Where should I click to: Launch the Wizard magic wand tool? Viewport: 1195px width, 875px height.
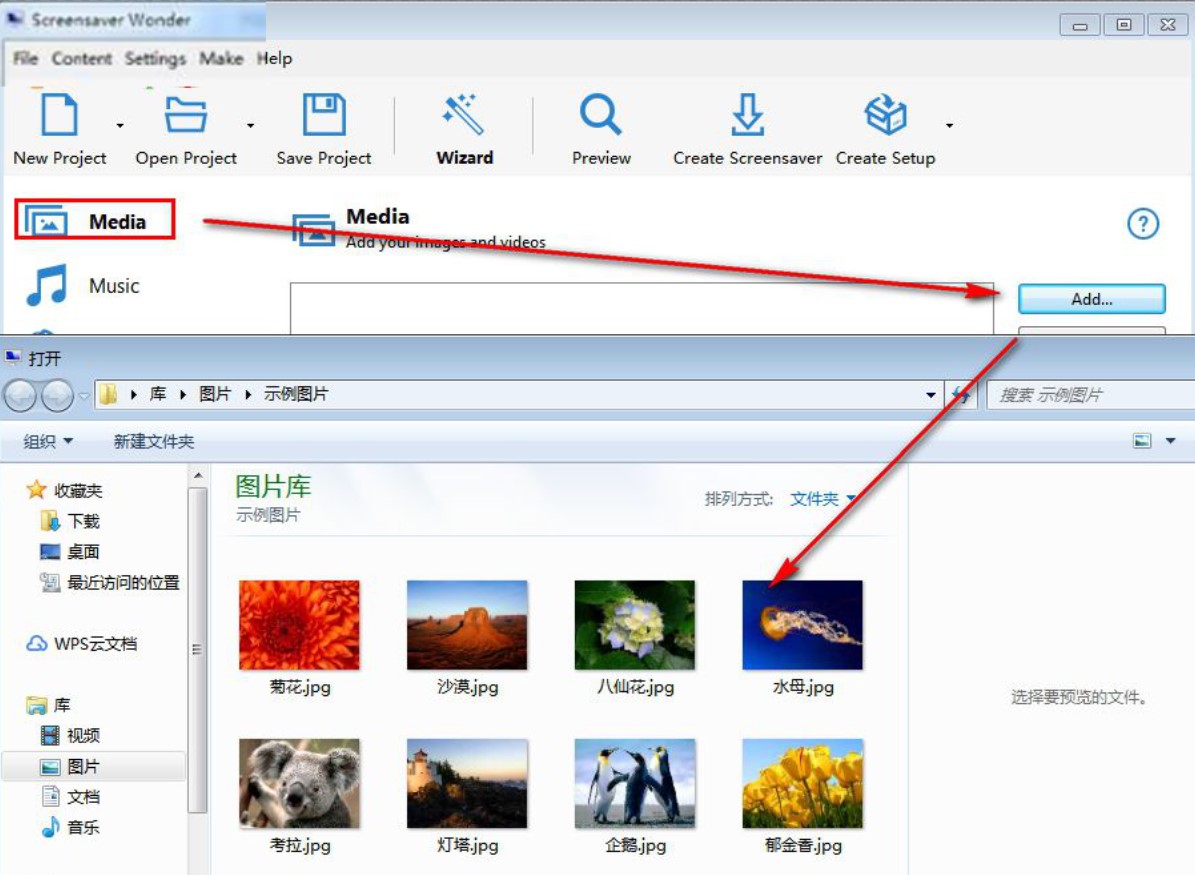coord(463,114)
